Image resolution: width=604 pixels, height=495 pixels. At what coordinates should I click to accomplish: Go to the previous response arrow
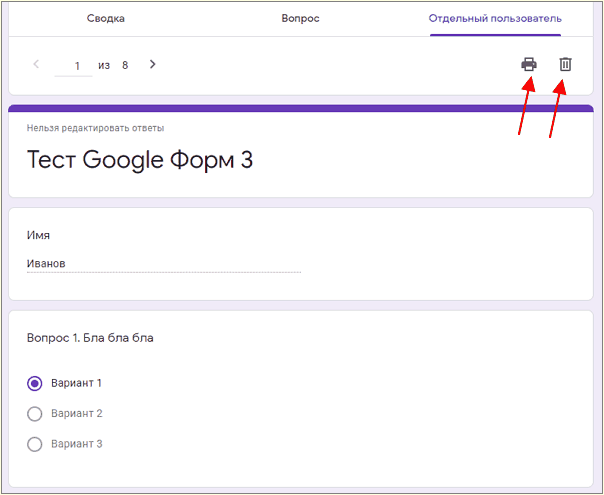(x=36, y=64)
